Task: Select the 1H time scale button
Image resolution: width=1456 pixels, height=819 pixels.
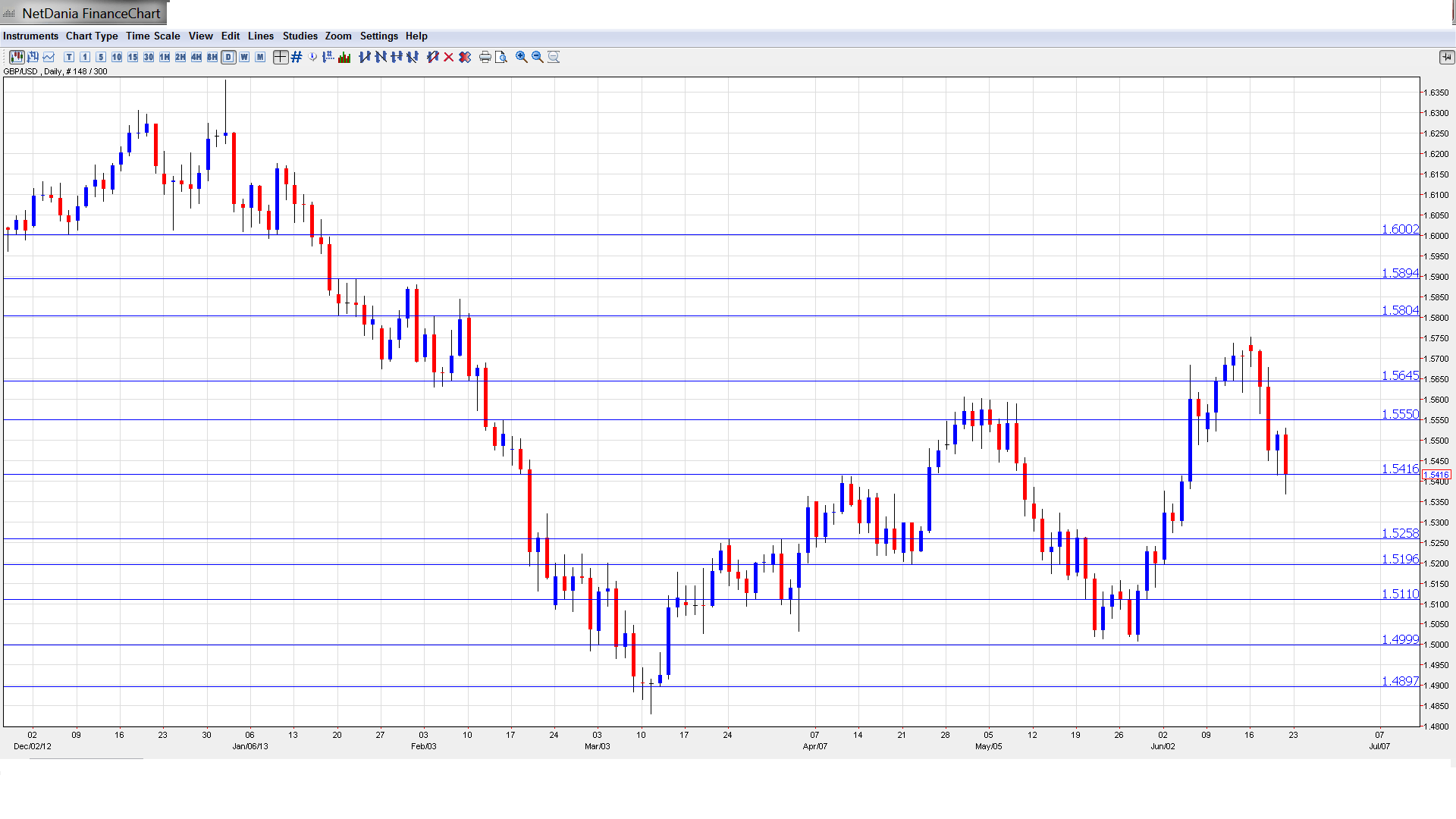Action: pos(165,57)
